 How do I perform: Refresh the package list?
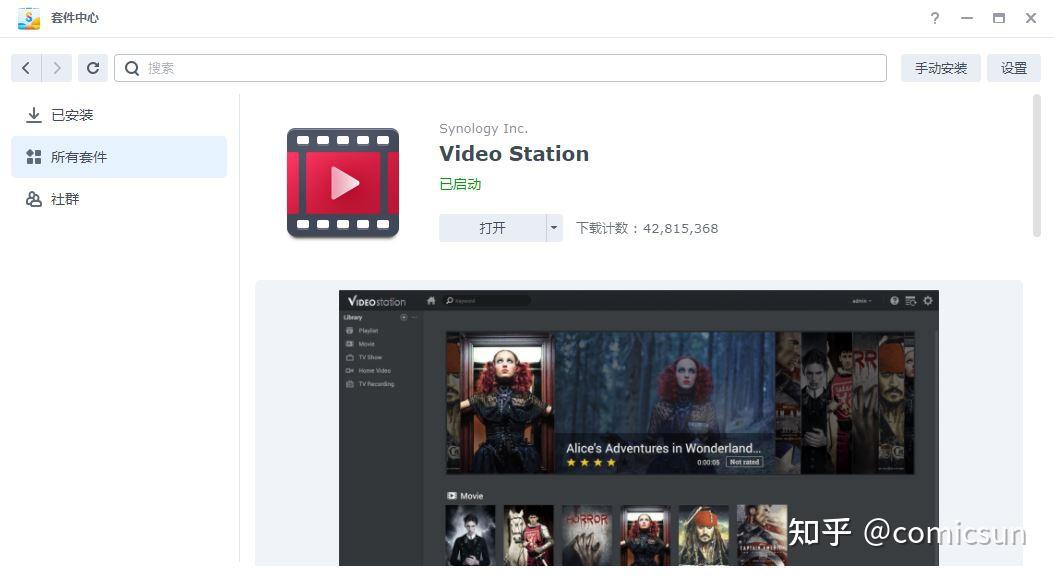tap(93, 68)
